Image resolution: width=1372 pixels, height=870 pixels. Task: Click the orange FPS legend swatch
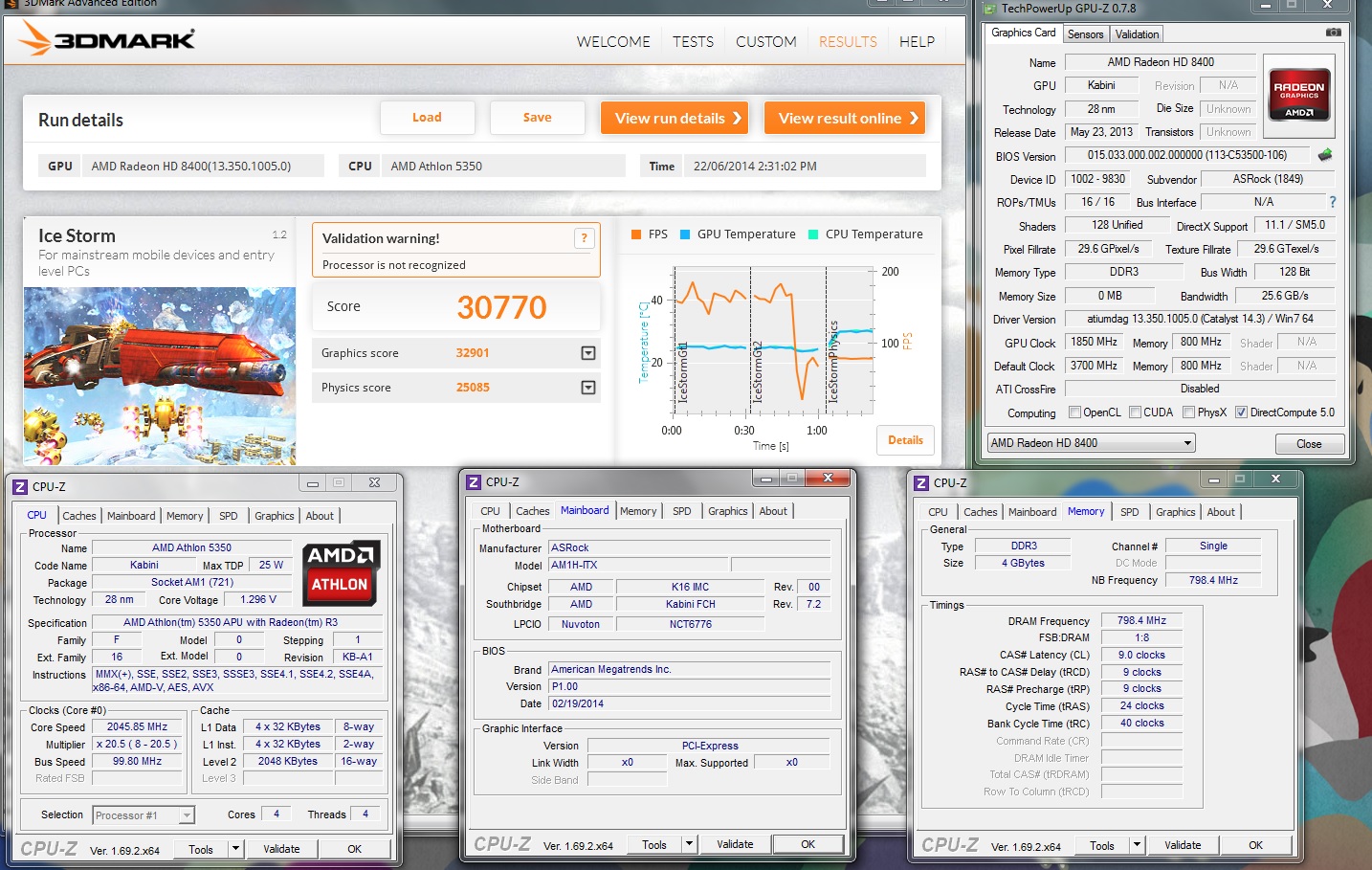(636, 234)
